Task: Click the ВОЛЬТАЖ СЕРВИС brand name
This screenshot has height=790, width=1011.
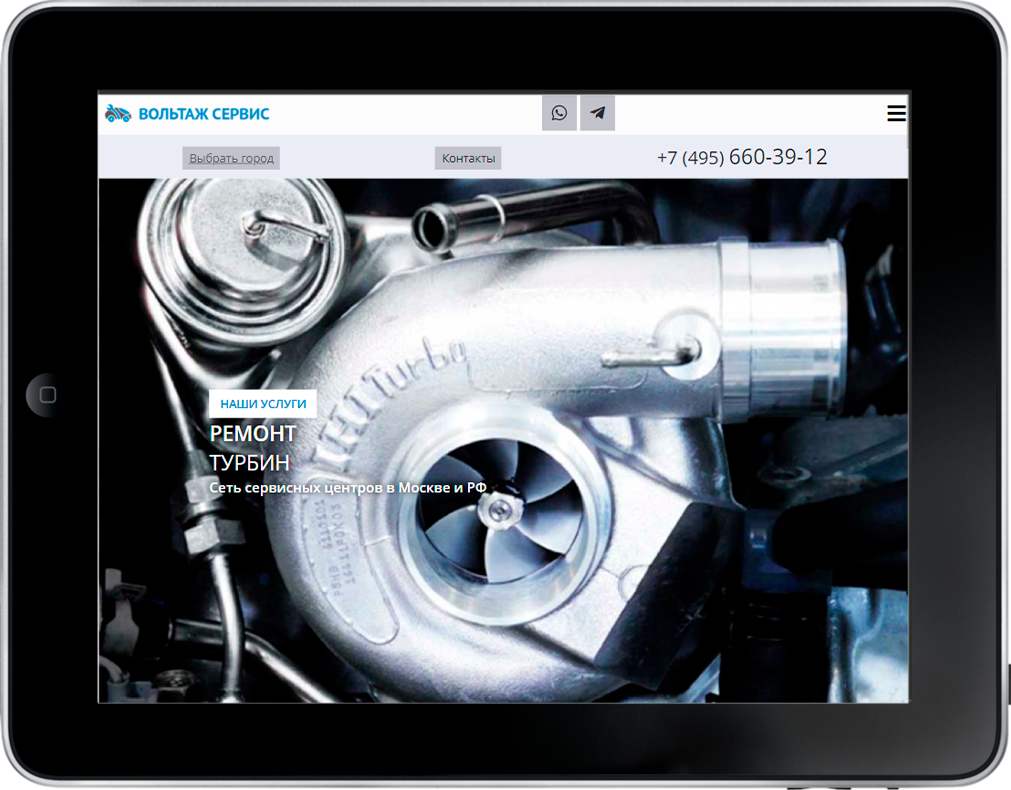Action: pos(204,114)
